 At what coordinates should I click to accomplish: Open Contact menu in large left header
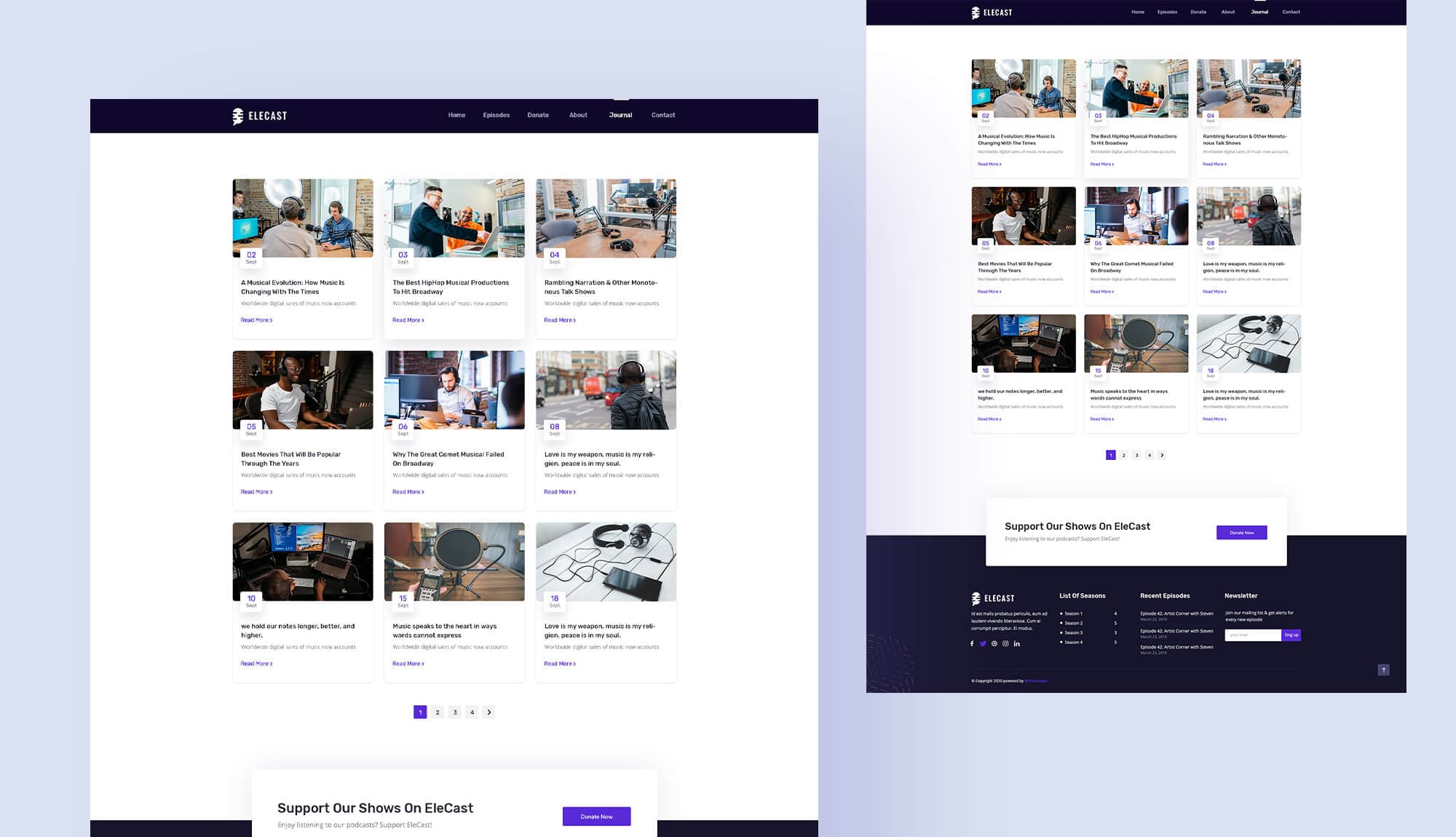coord(662,115)
